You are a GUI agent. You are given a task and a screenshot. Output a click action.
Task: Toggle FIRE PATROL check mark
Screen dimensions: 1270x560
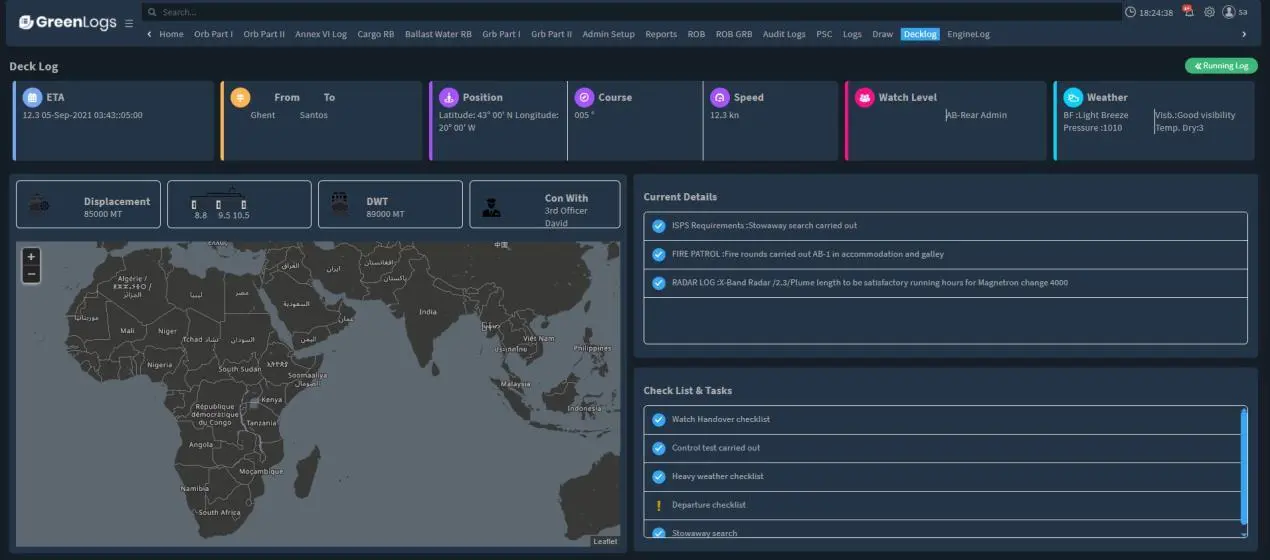(659, 254)
